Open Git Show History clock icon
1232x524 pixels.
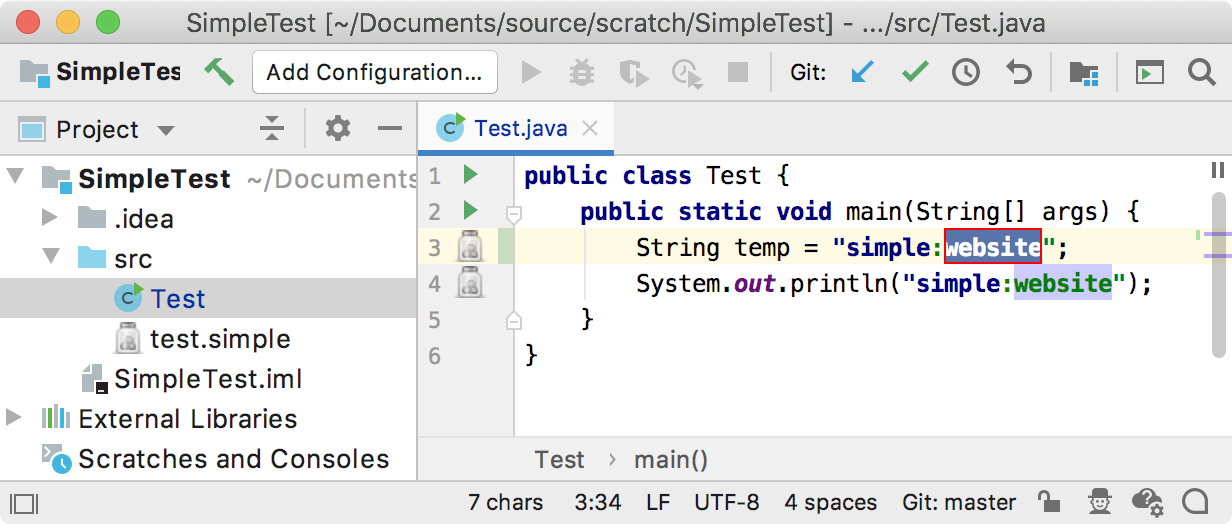[x=965, y=72]
